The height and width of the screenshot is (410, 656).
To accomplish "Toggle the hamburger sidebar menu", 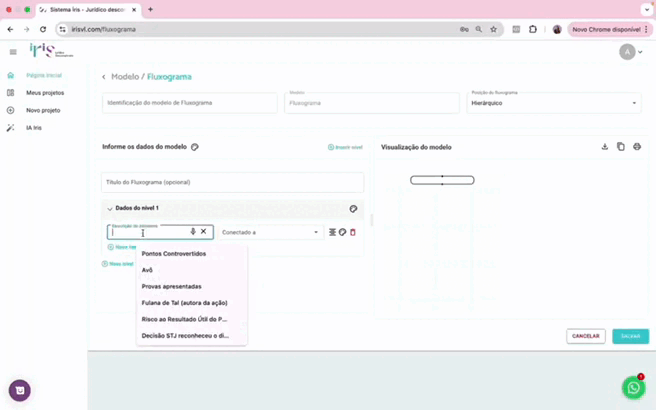I will pyautogui.click(x=13, y=52).
